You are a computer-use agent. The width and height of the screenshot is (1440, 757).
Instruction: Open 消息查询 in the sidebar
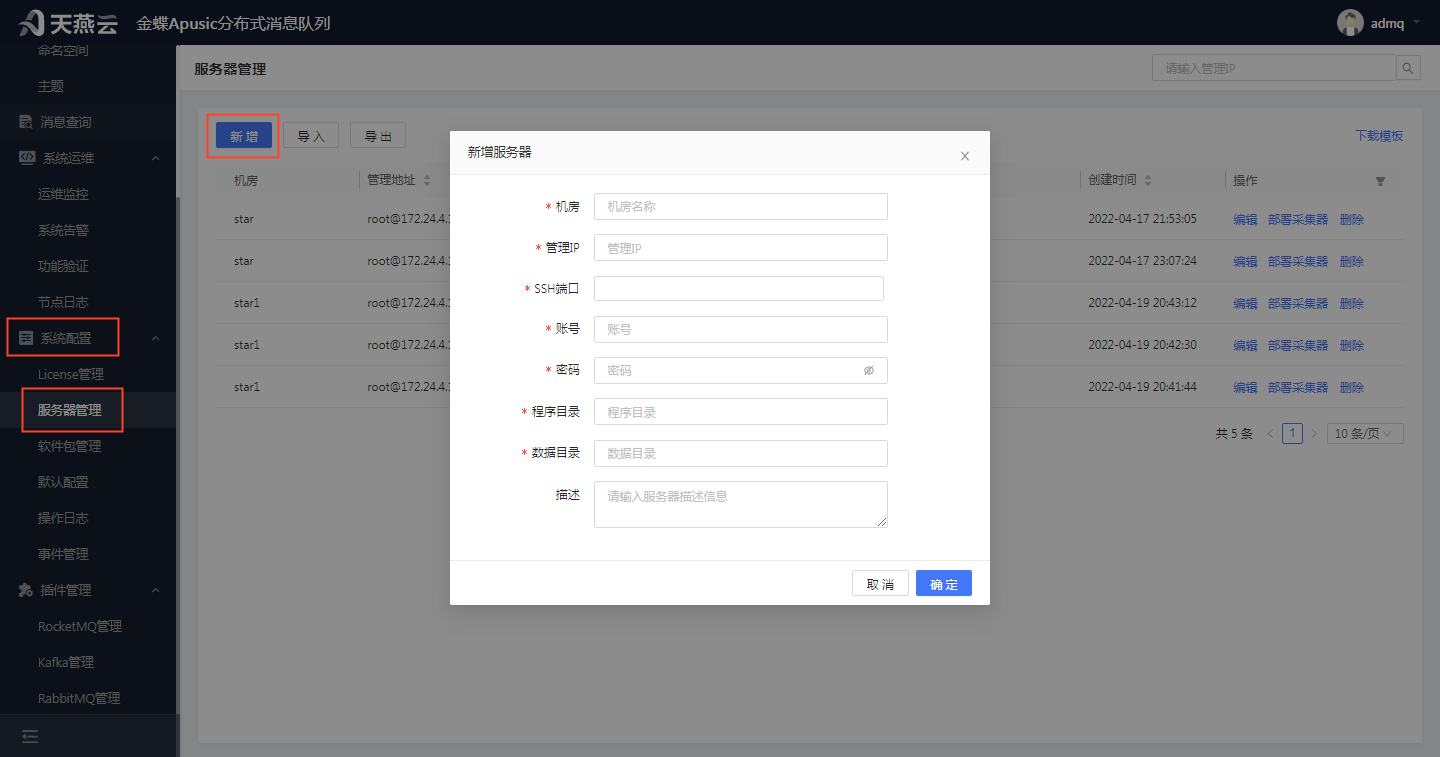(x=66, y=122)
